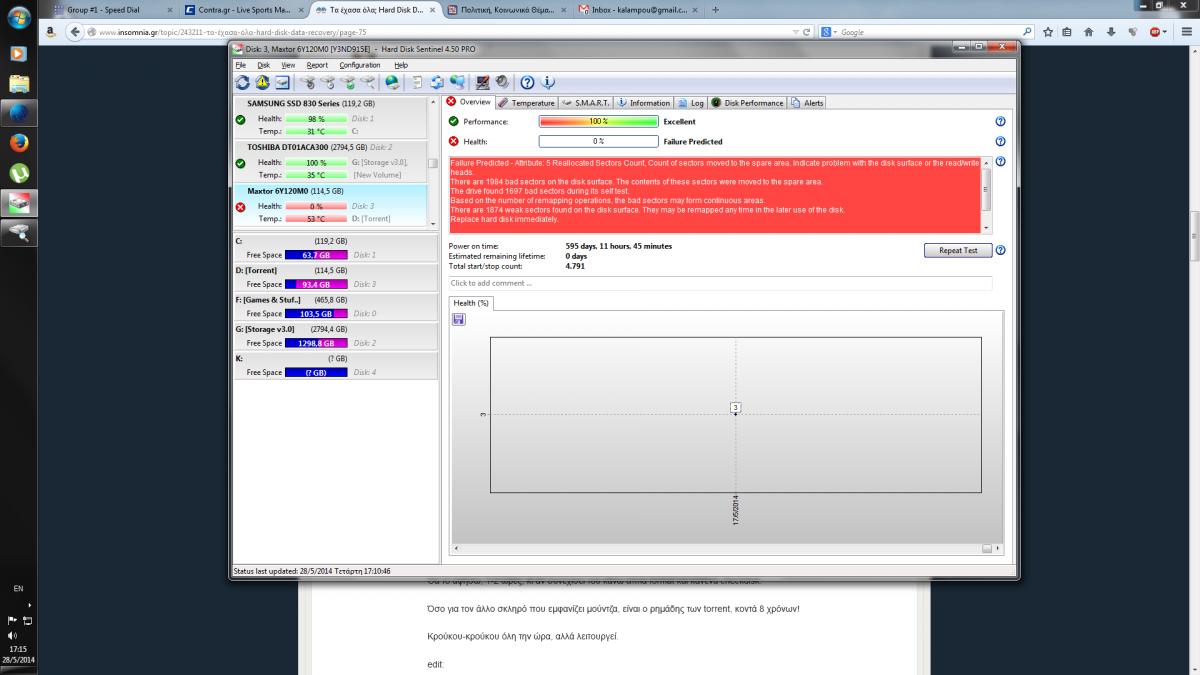Switch to the Temperature tab
The height and width of the screenshot is (675, 1200).
click(526, 102)
